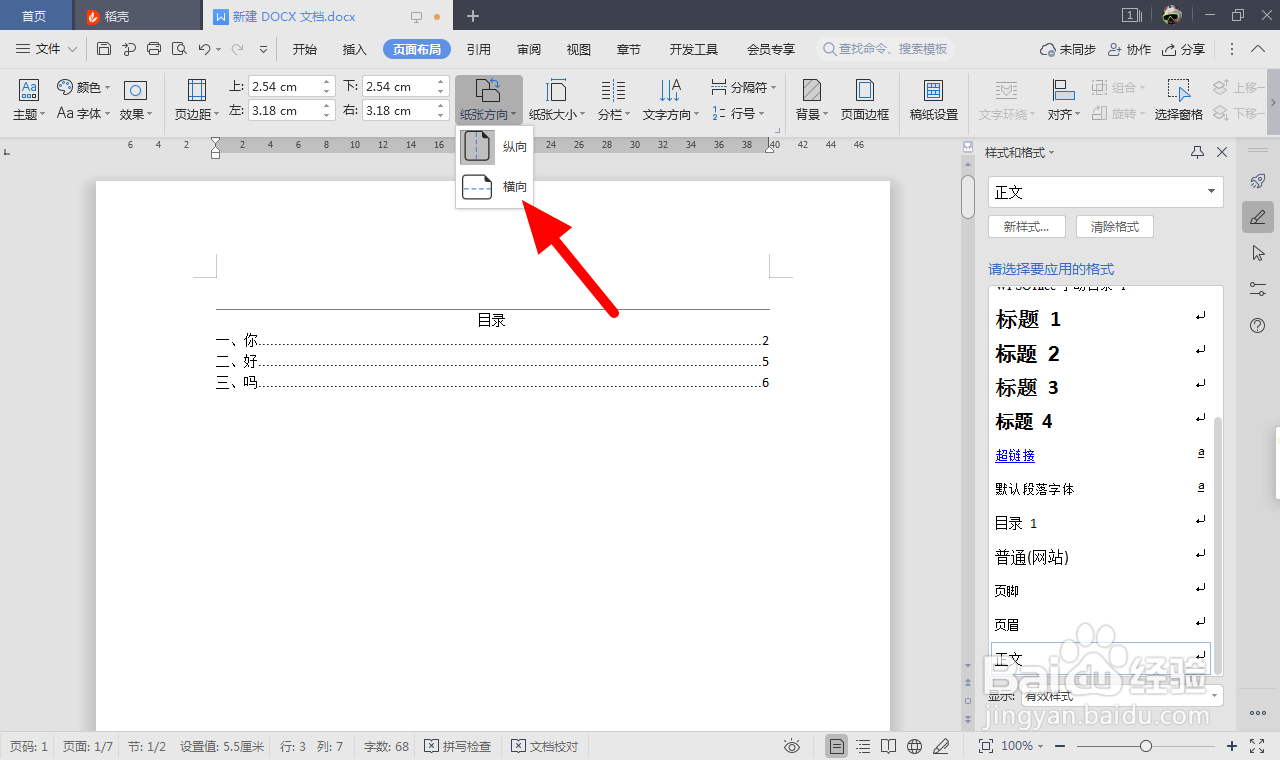
Task: Click the 清除格式 button
Action: pyautogui.click(x=1115, y=227)
